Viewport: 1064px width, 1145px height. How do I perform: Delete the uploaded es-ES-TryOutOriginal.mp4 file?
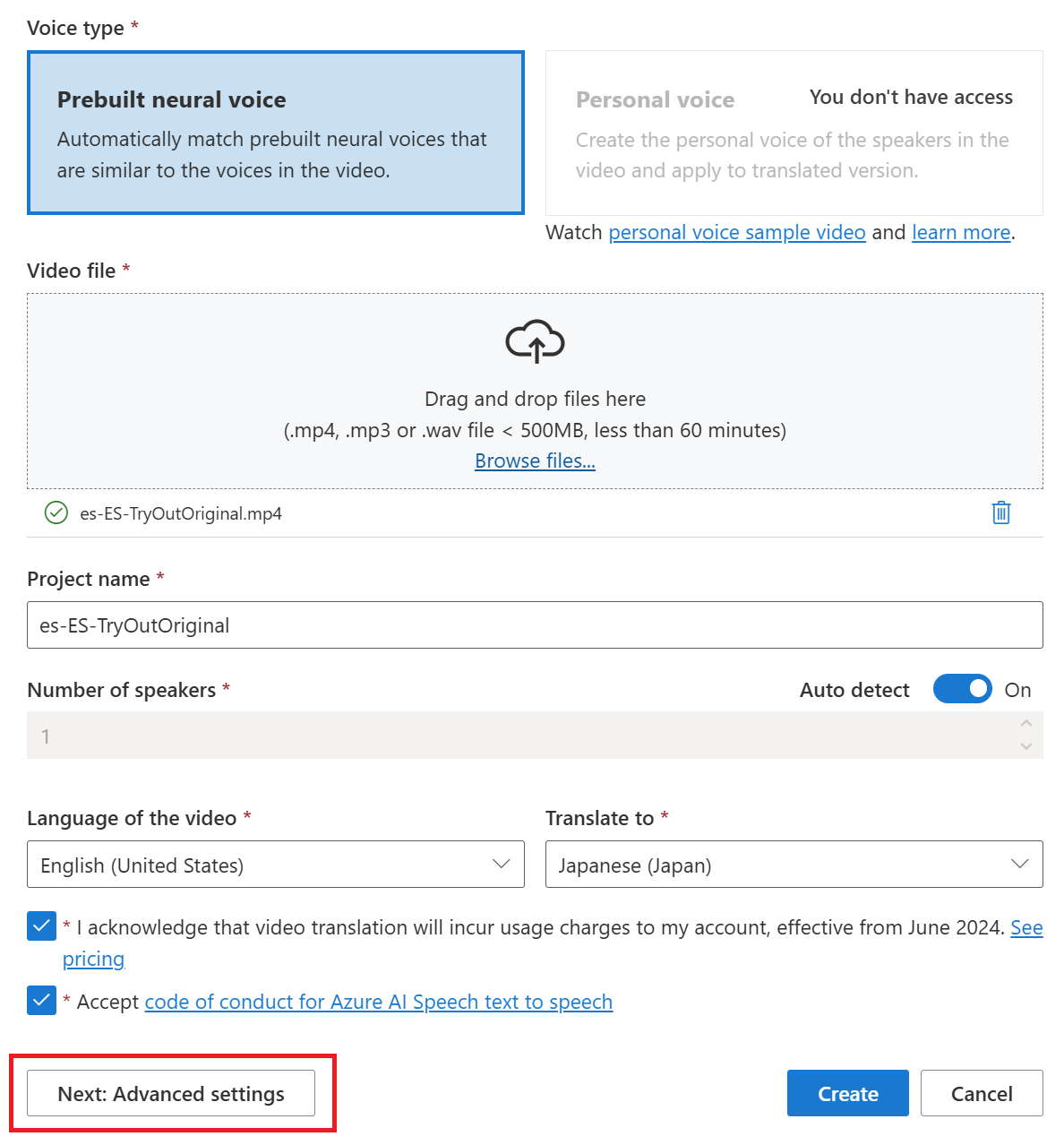click(x=1000, y=512)
